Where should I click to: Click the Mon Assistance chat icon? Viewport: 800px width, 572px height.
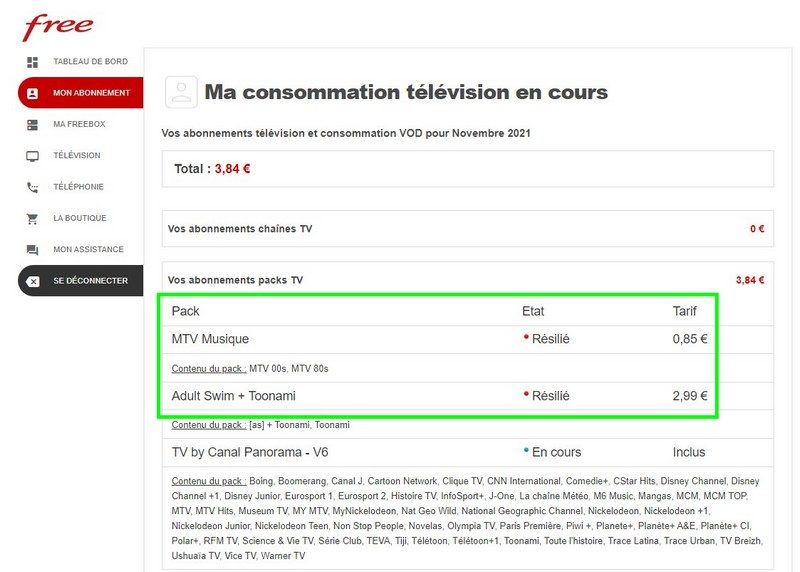32,250
